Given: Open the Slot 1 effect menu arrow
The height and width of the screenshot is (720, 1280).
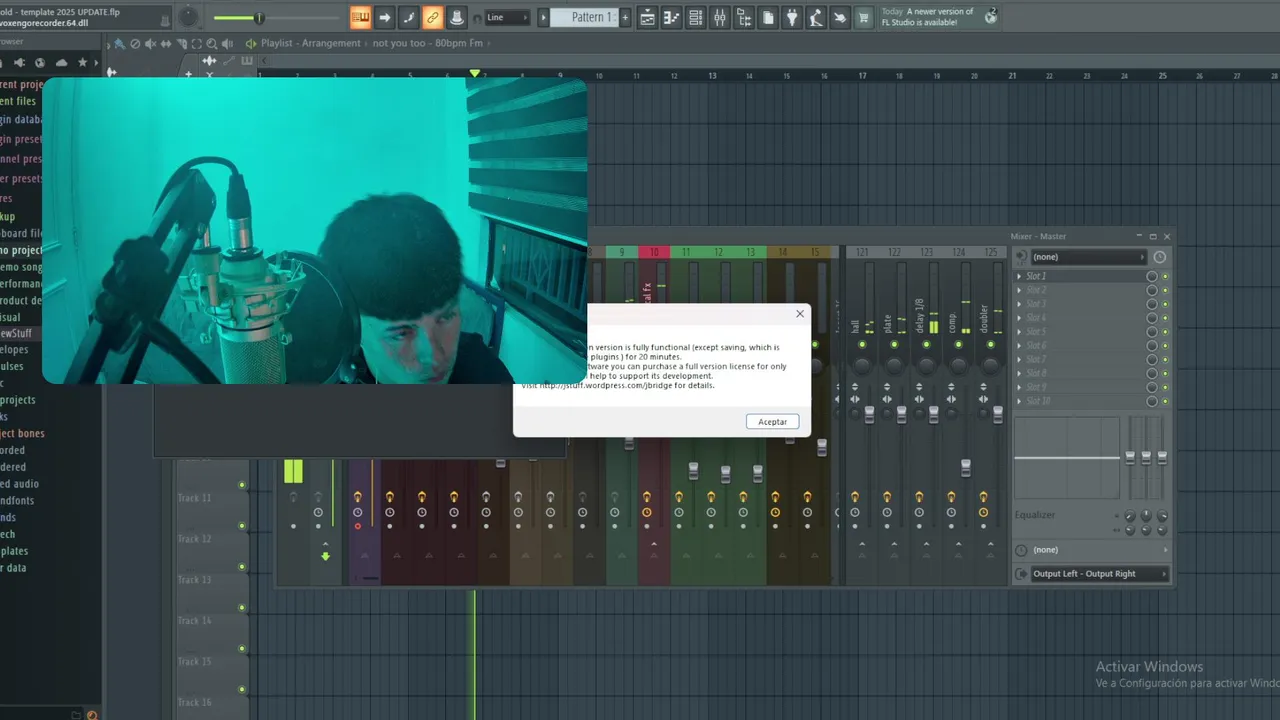Looking at the screenshot, I should tap(1020, 276).
